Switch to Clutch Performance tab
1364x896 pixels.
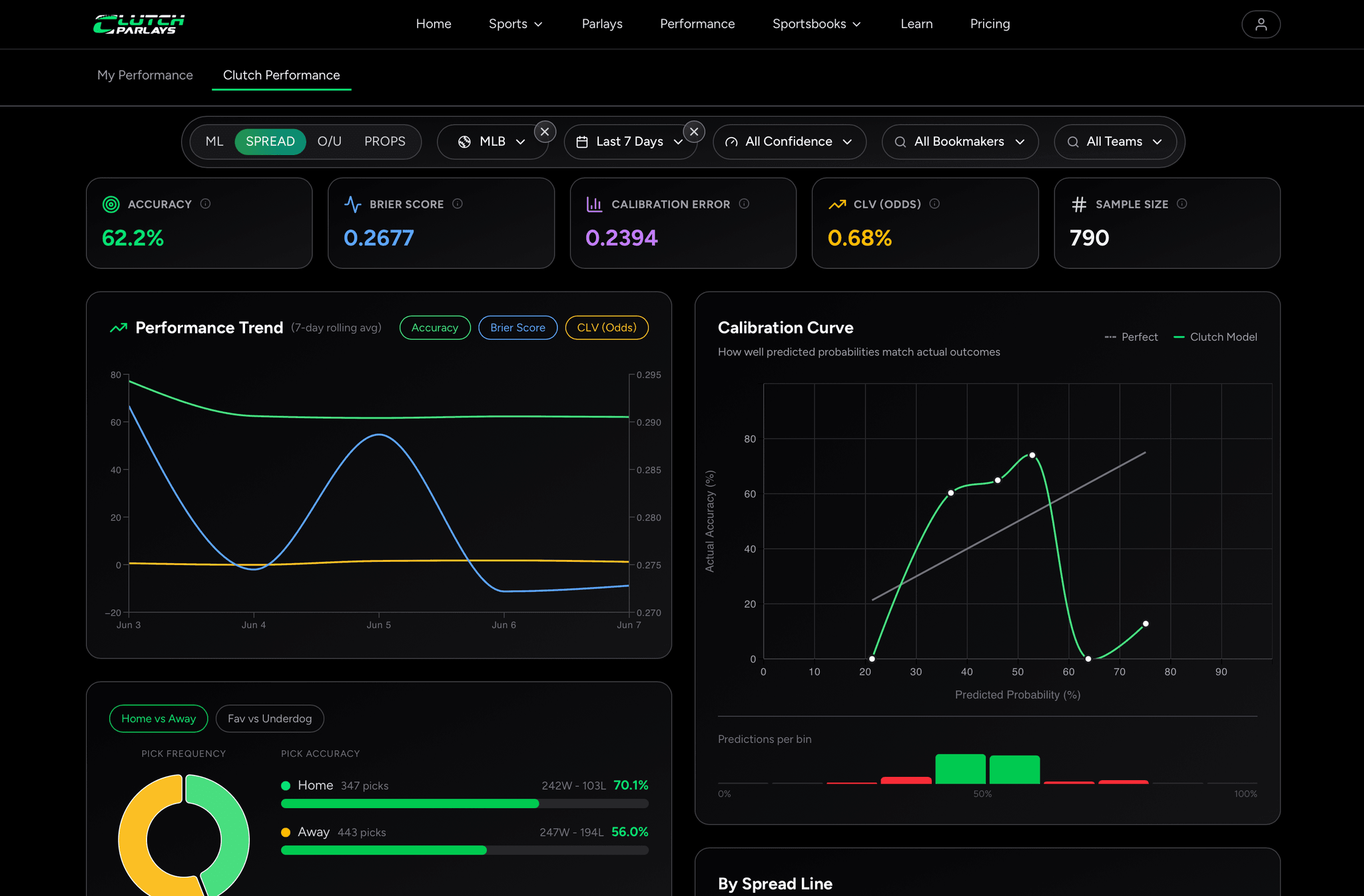281,75
